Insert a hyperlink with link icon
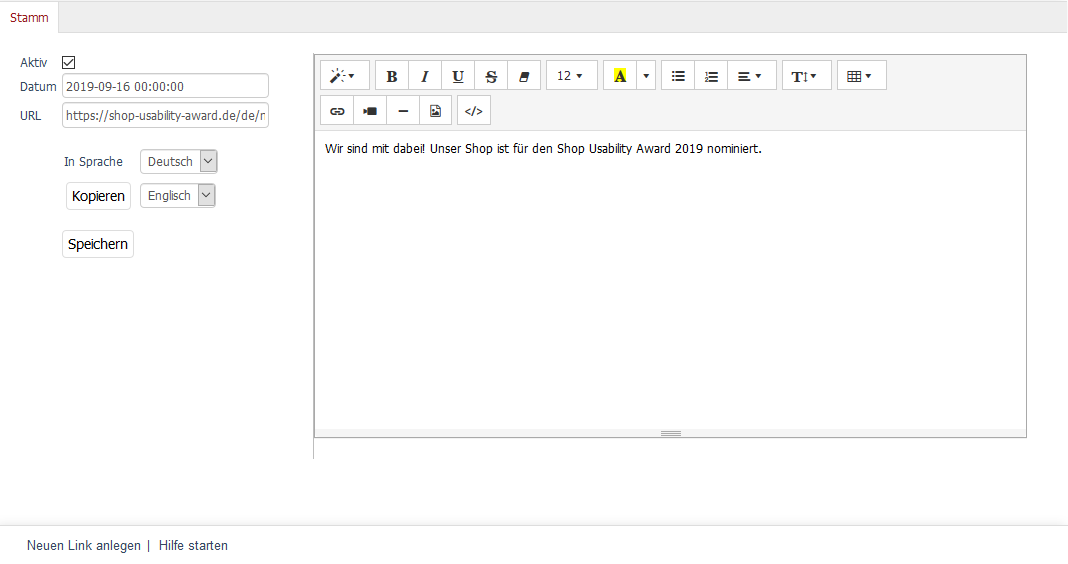 337,111
